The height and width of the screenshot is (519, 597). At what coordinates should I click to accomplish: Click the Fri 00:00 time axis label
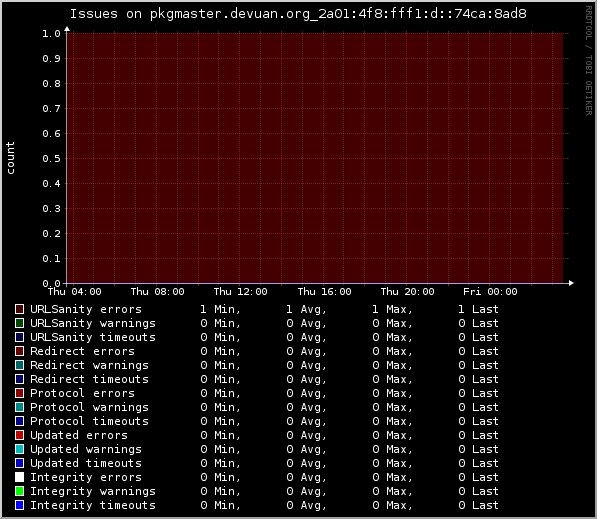coord(490,292)
